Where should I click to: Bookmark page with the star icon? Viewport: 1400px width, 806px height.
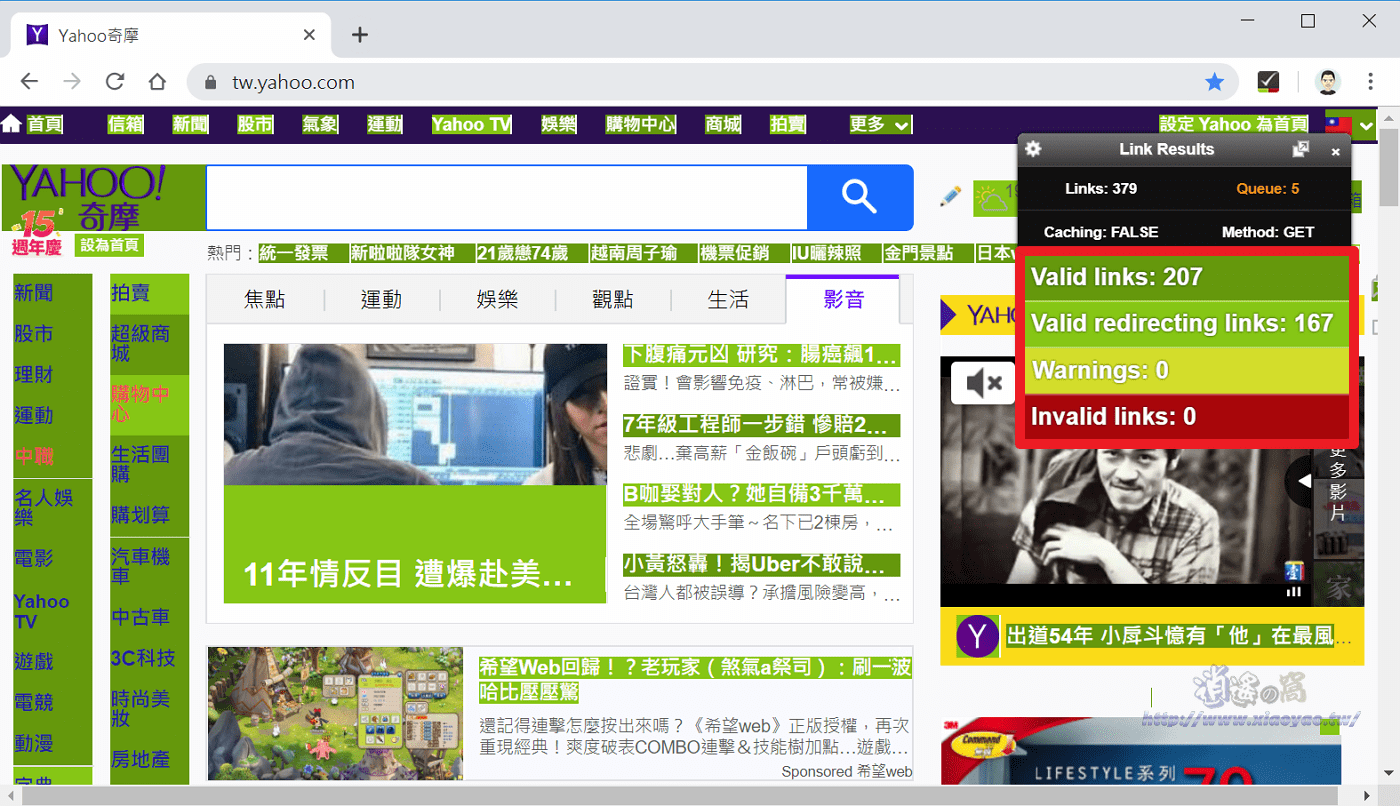tap(1215, 82)
